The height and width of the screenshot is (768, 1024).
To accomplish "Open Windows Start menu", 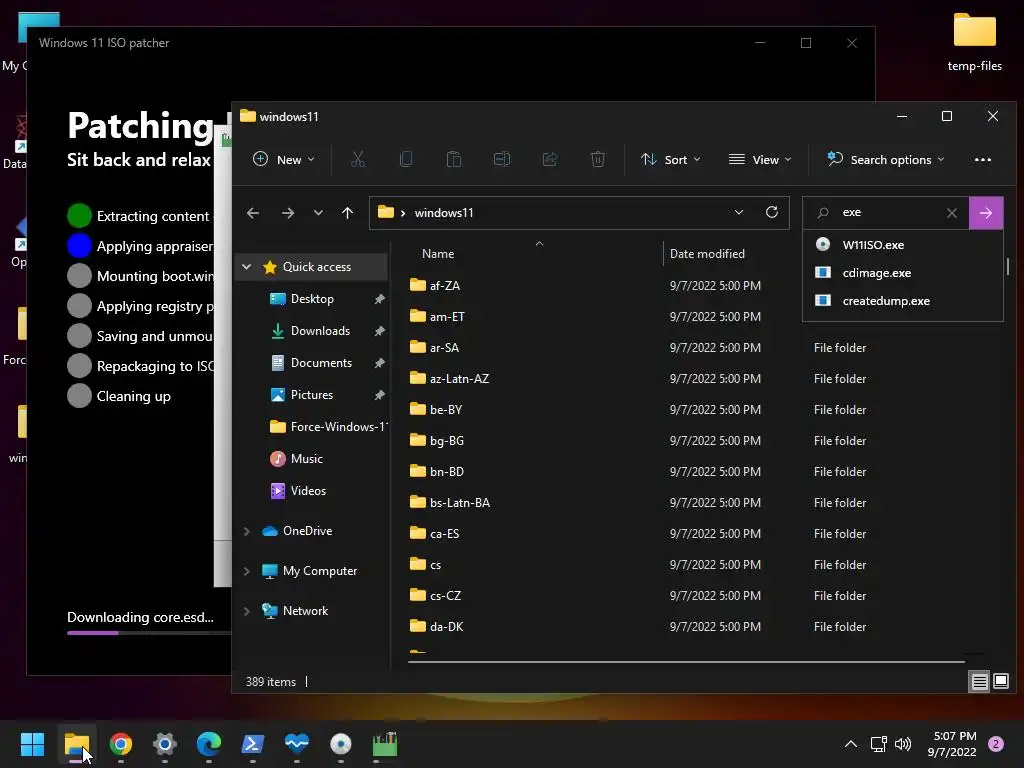I will (x=32, y=744).
